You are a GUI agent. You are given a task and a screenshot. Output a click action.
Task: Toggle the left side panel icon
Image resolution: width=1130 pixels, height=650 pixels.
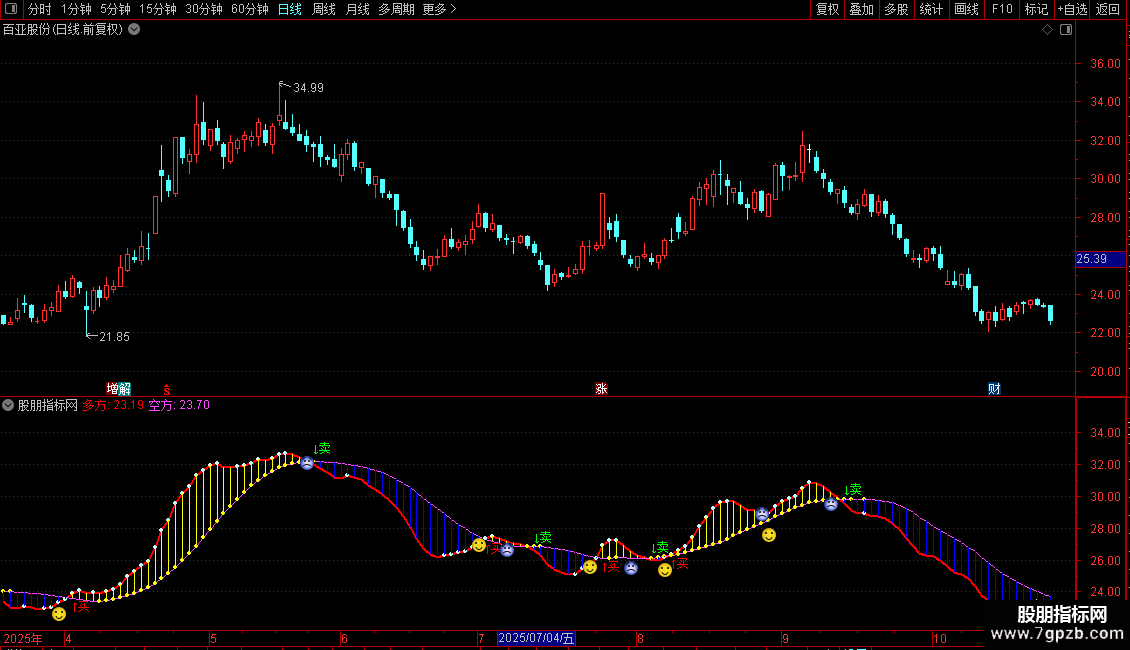tap(11, 9)
